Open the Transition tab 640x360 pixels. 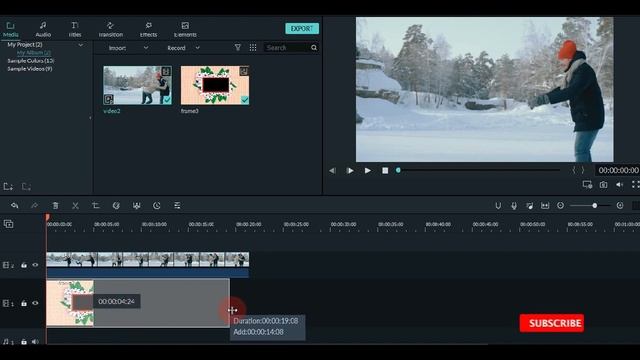[111, 29]
